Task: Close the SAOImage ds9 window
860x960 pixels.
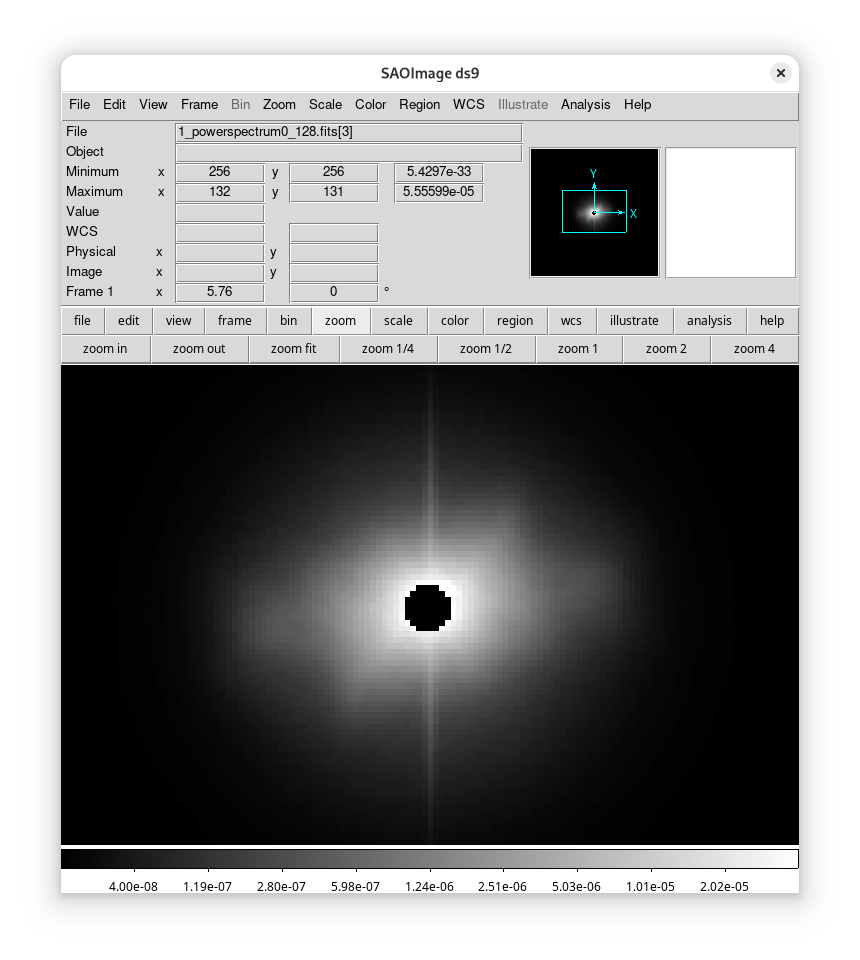Action: [780, 73]
